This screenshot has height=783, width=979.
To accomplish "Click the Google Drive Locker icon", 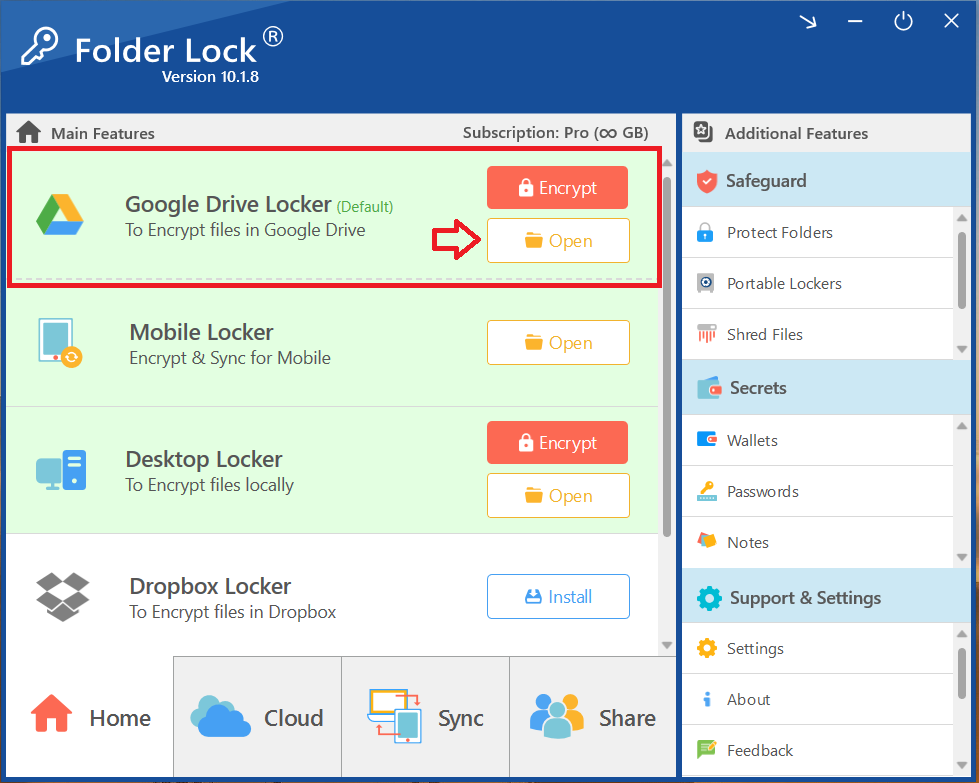I will (x=60, y=215).
